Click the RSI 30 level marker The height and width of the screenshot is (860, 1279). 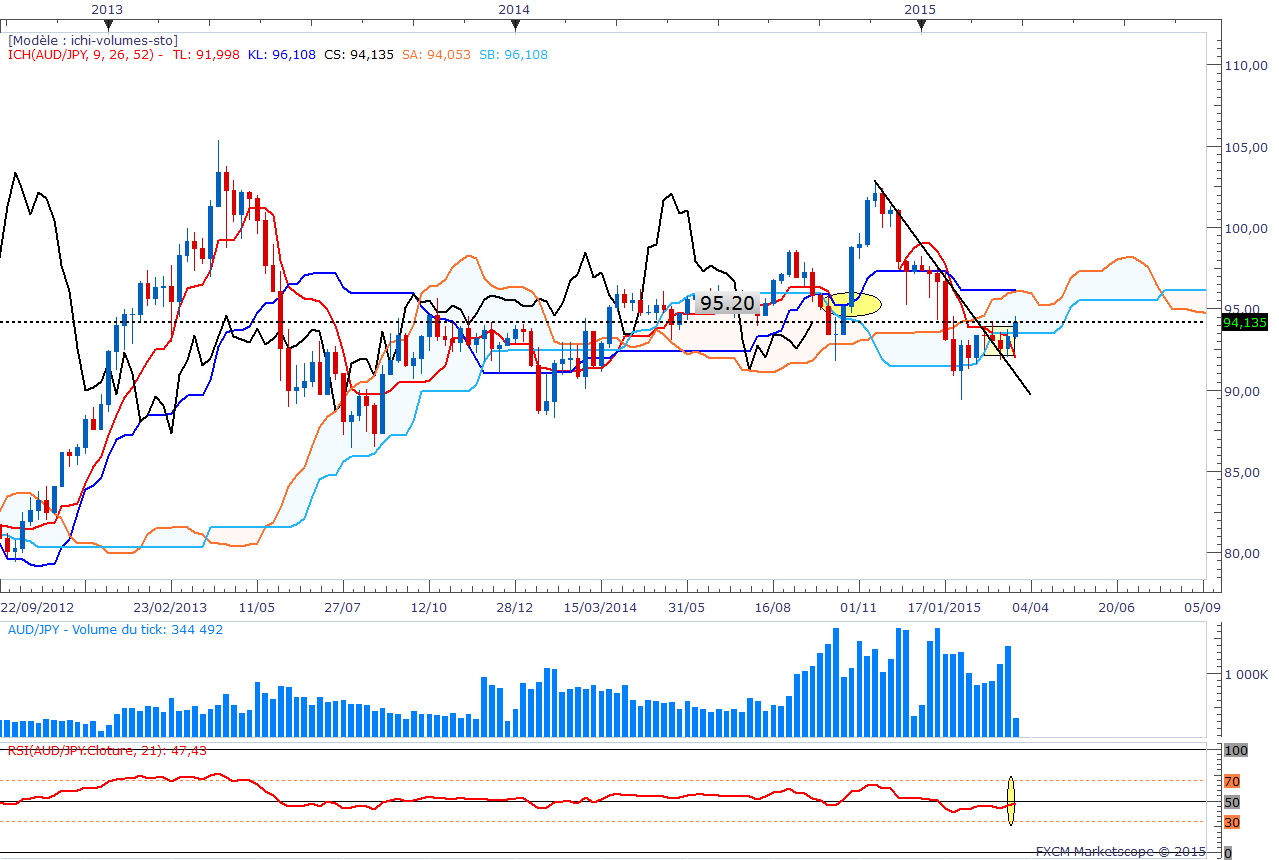pos(1232,822)
